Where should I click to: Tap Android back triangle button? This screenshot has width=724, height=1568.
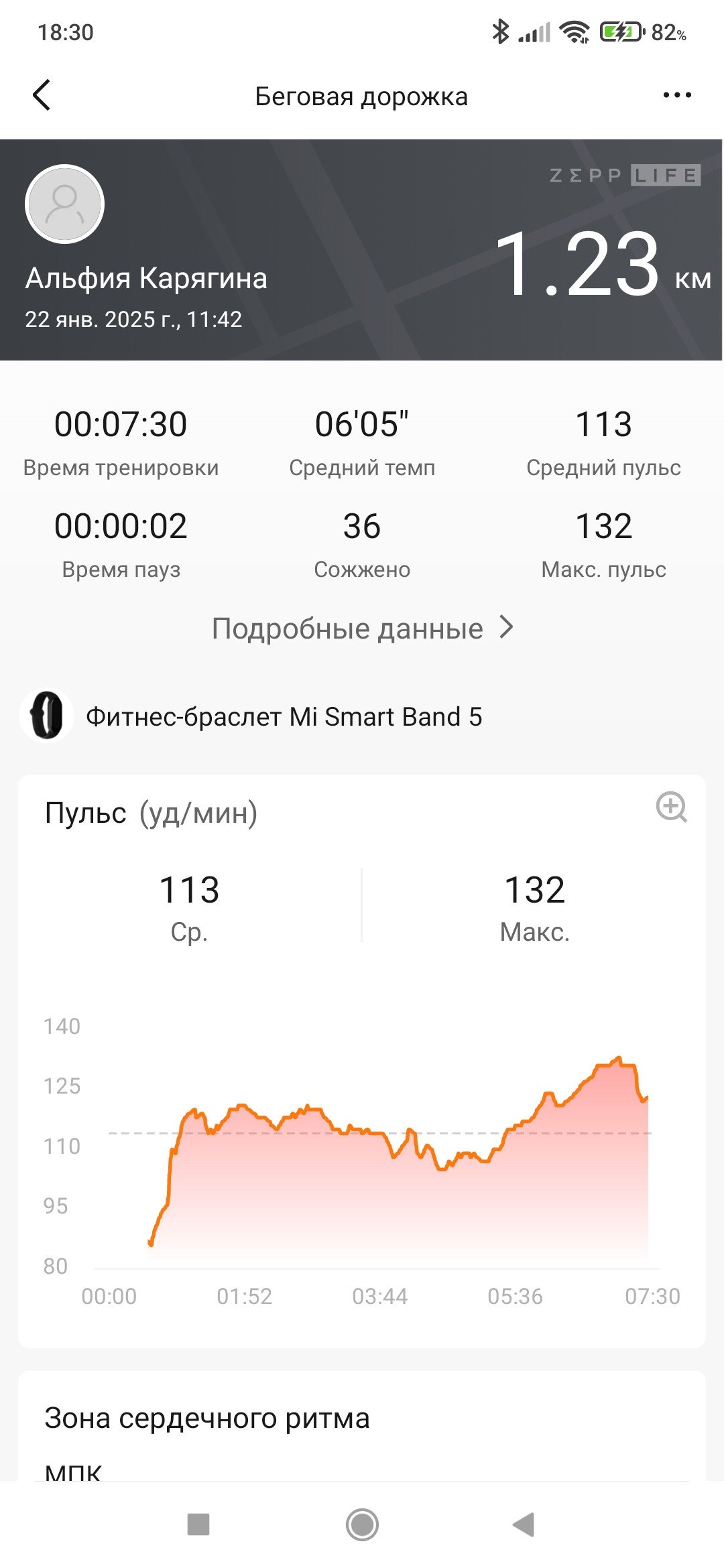524,1524
